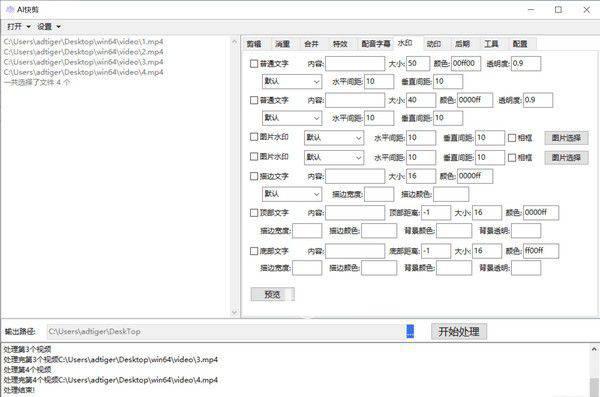Switch to the 后期 tab

tap(462, 44)
